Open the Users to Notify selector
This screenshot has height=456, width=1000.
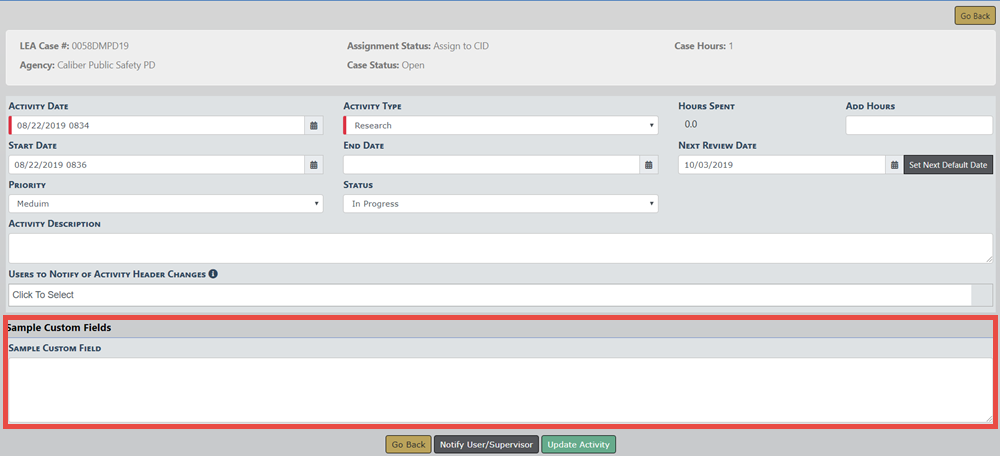point(490,295)
